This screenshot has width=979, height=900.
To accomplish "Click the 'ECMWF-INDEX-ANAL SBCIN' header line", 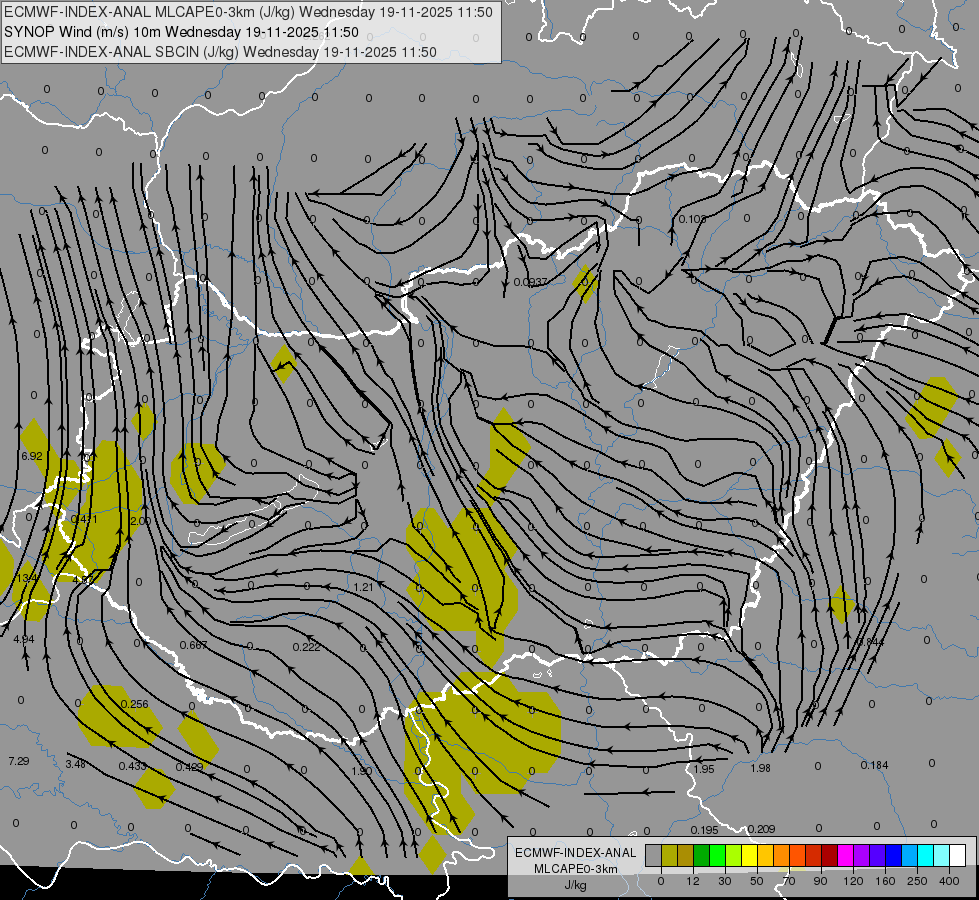I will [x=220, y=52].
